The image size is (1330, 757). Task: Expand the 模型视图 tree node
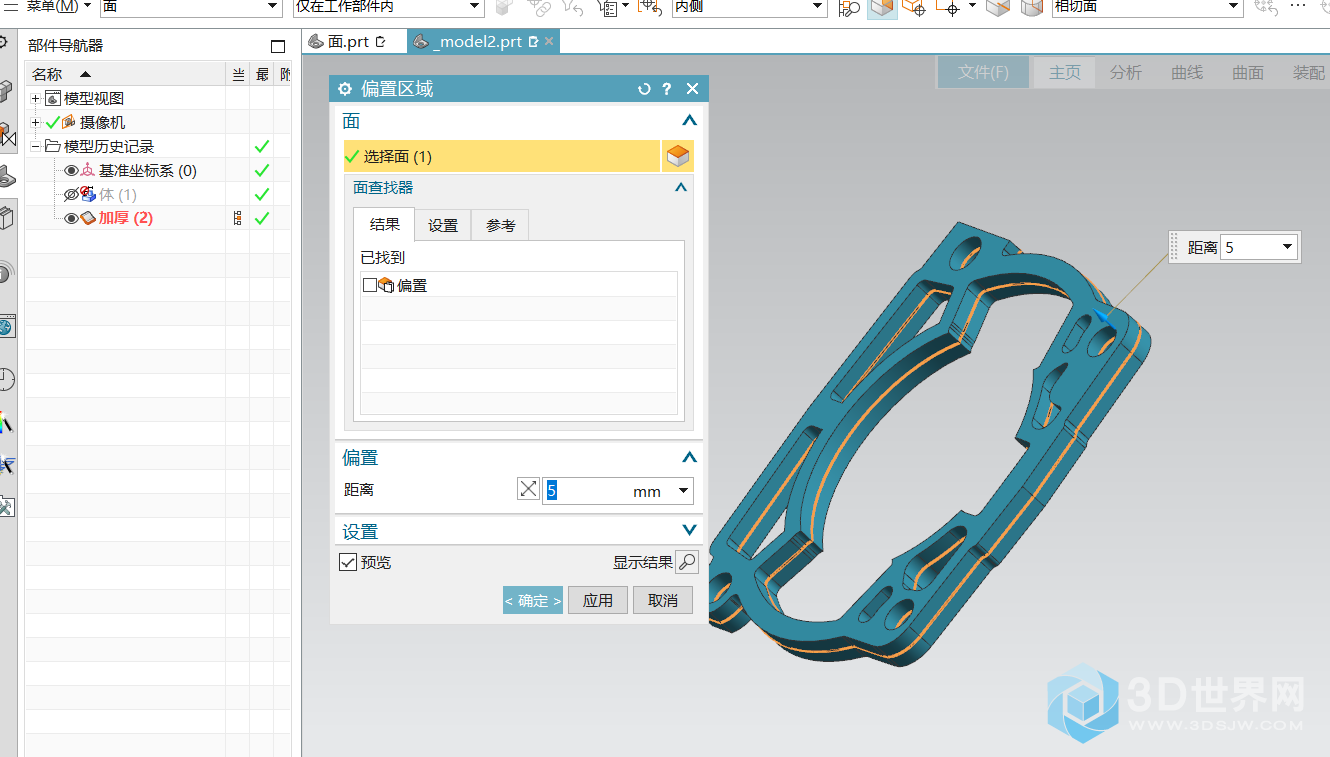coord(36,98)
